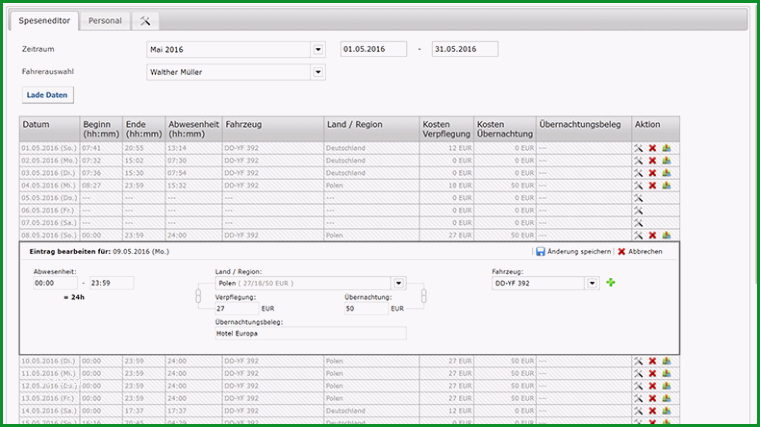Show map for the 02.05.2016 entry

pos(666,161)
